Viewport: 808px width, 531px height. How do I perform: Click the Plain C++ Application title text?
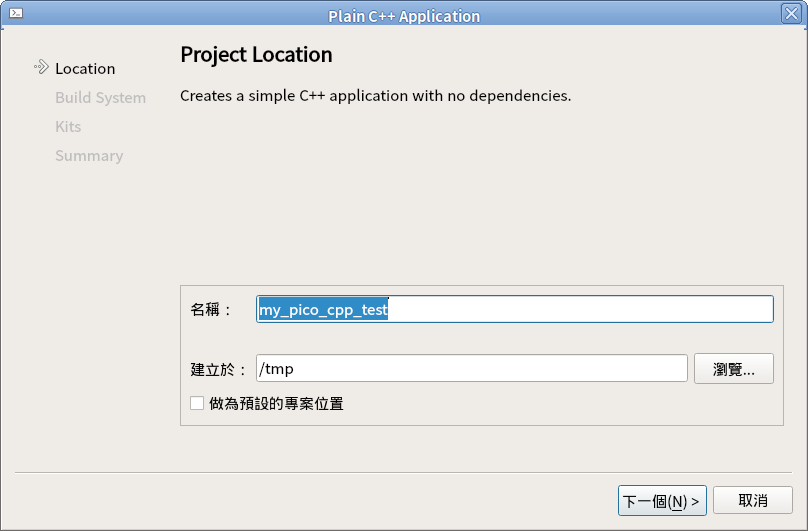404,16
